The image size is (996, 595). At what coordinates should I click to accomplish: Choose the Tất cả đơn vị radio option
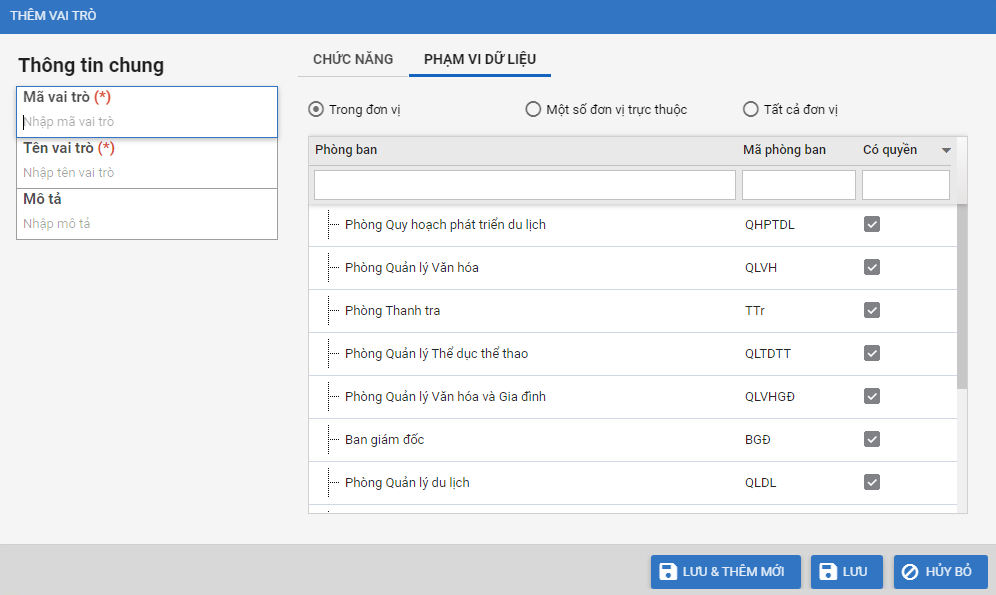(751, 109)
